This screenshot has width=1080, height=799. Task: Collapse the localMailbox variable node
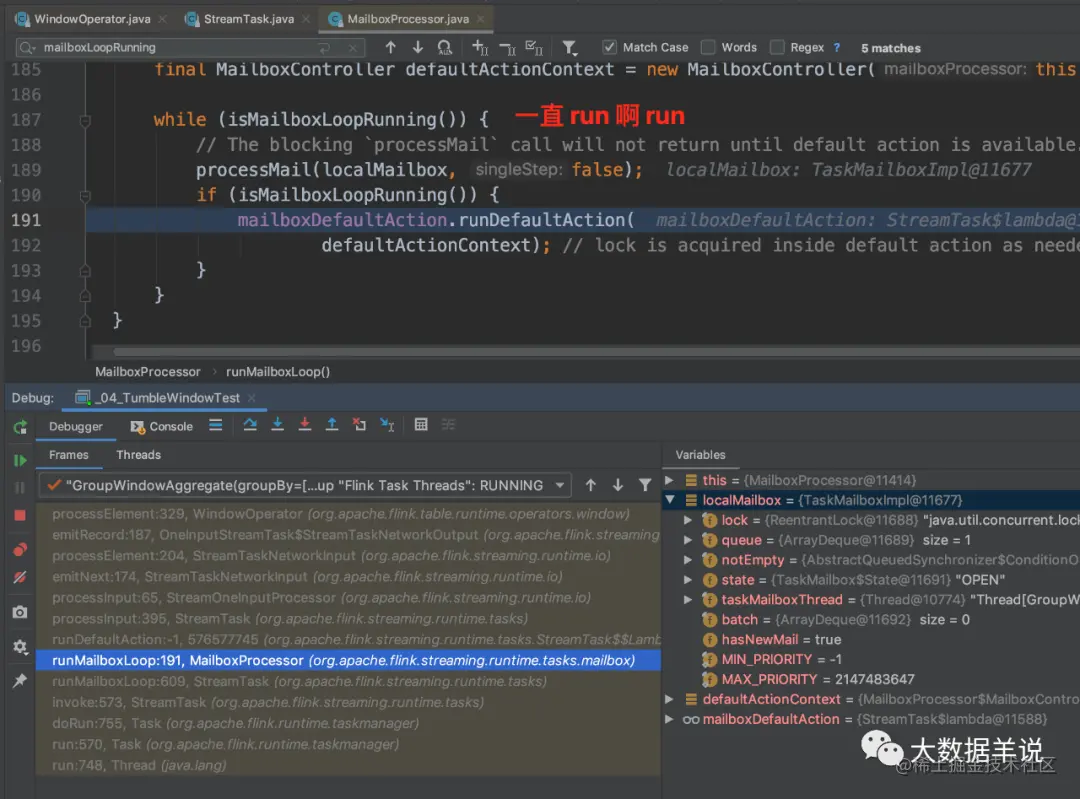pos(669,499)
